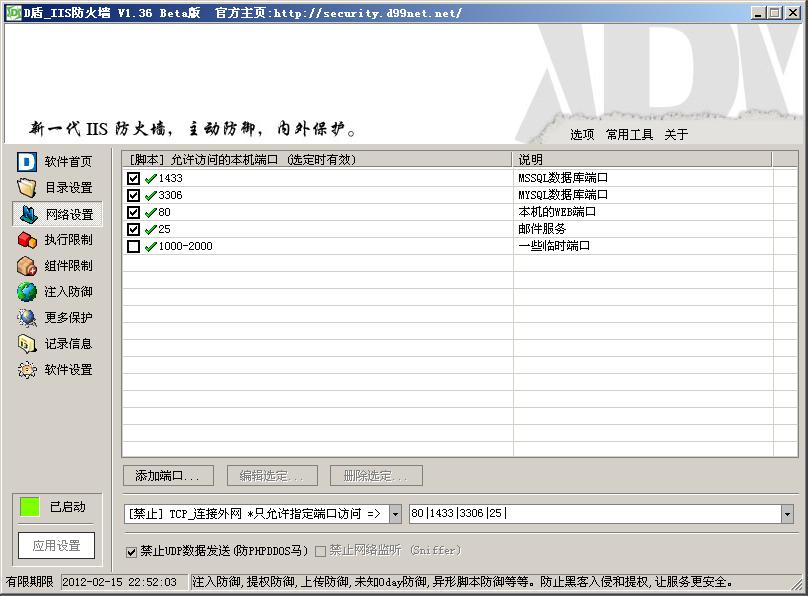Select the MYSQL数据库端口 description cell
808x596 pixels.
(563, 195)
